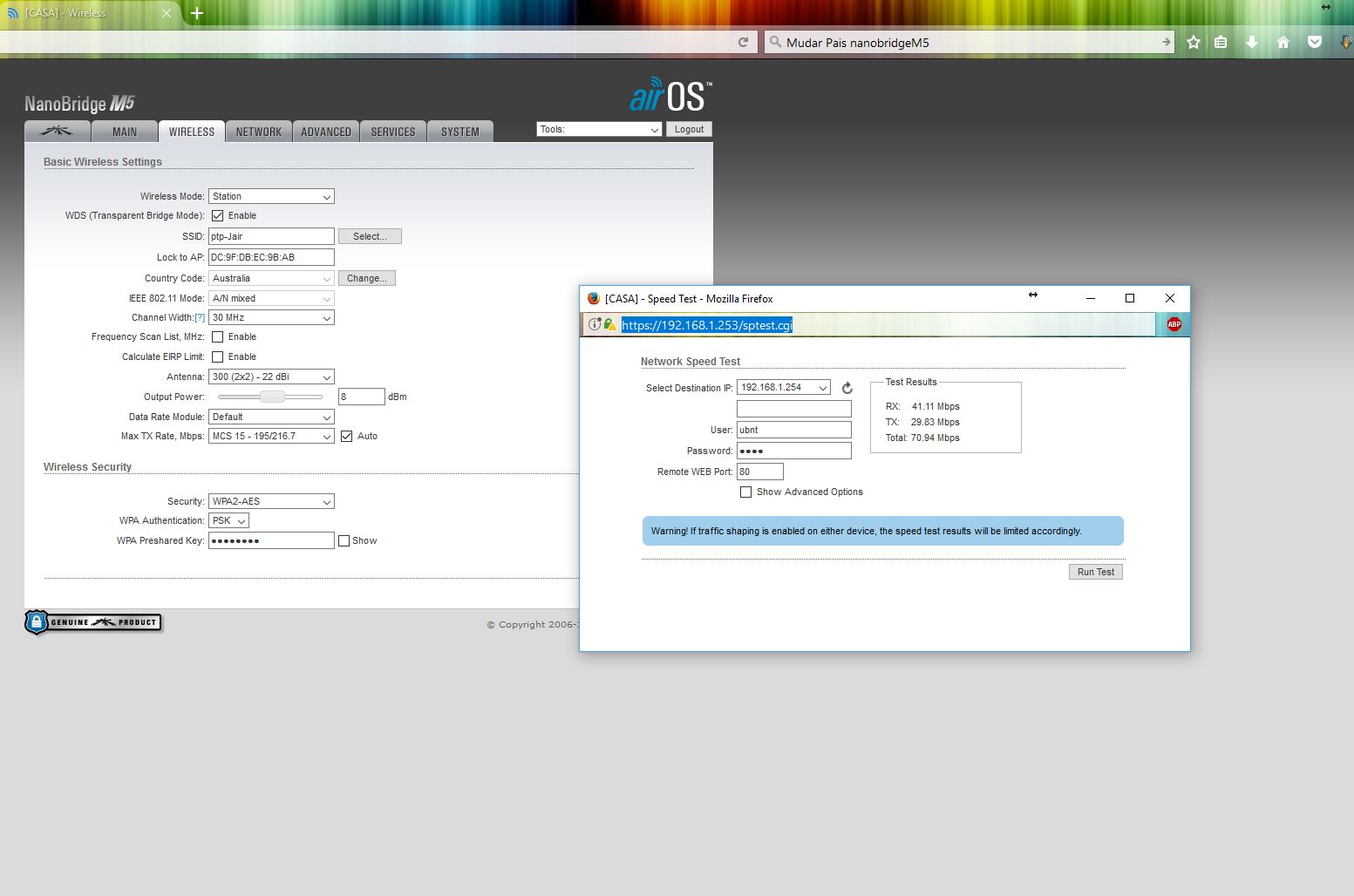Image resolution: width=1354 pixels, height=896 pixels.
Task: Click the WPA Preshared Key field
Action: (x=271, y=540)
